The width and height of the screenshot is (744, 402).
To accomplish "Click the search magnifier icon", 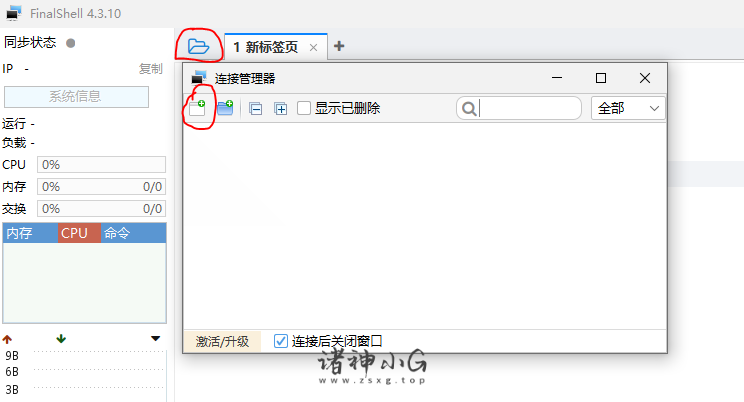I will click(x=469, y=109).
